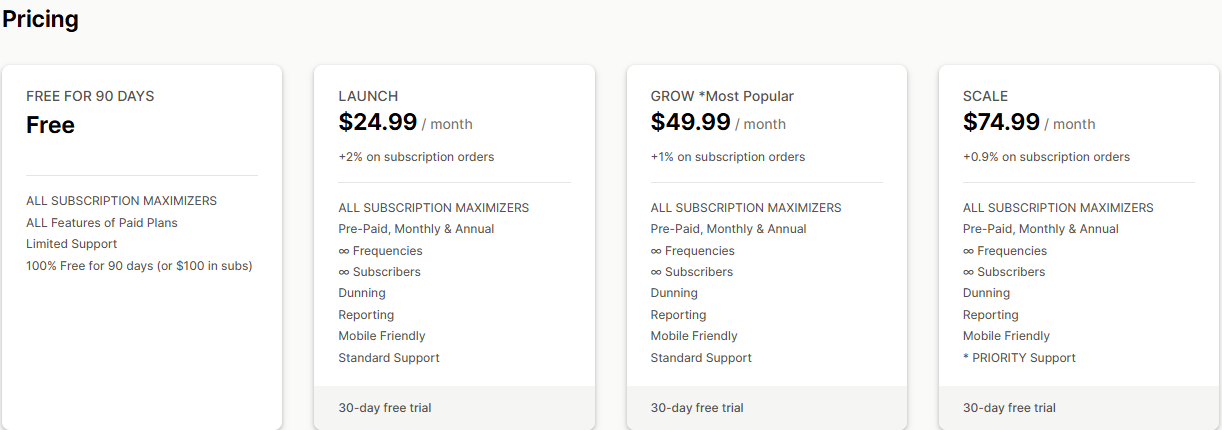Select the SCALE plan title

coord(985,96)
